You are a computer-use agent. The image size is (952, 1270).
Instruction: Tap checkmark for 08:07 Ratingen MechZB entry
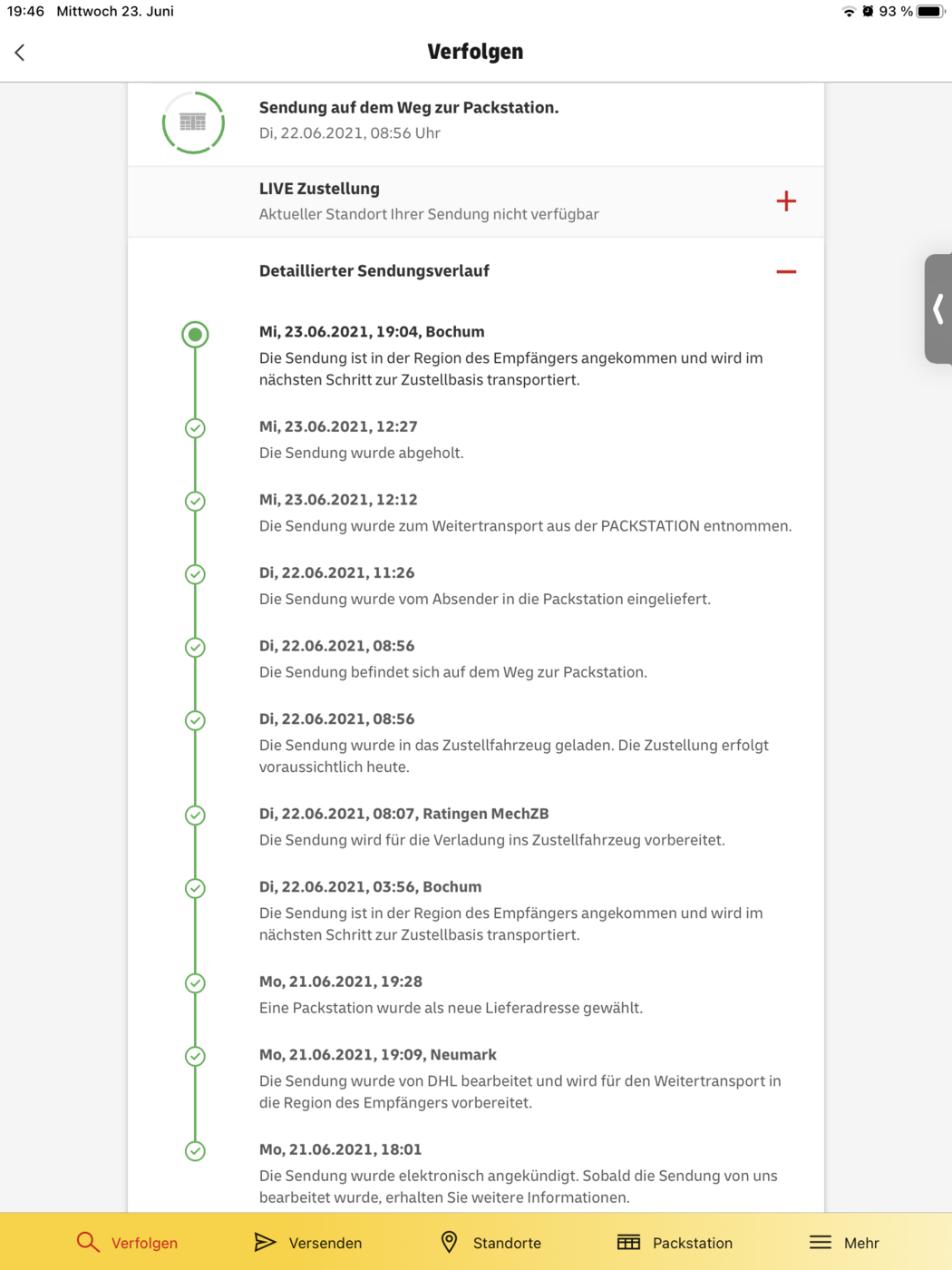click(x=195, y=816)
